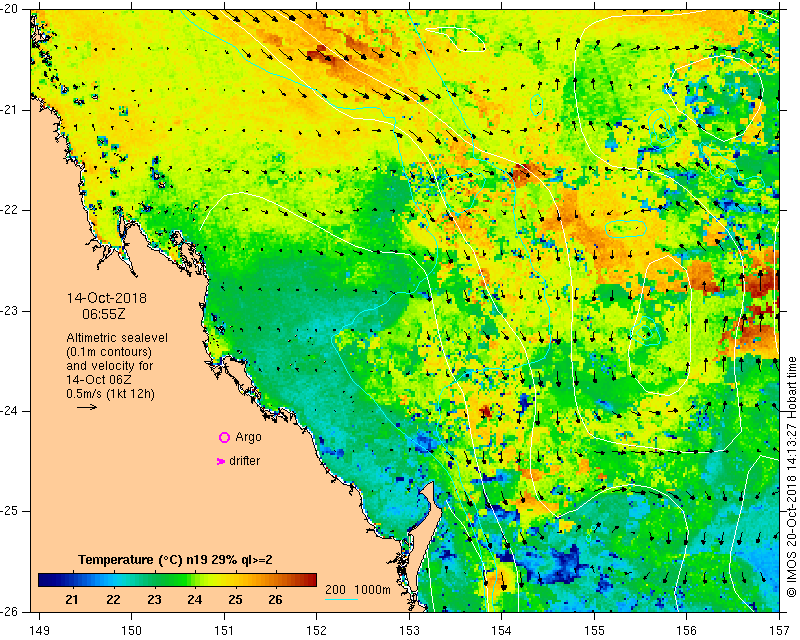Click the longitude '157' axis label

[x=780, y=630]
